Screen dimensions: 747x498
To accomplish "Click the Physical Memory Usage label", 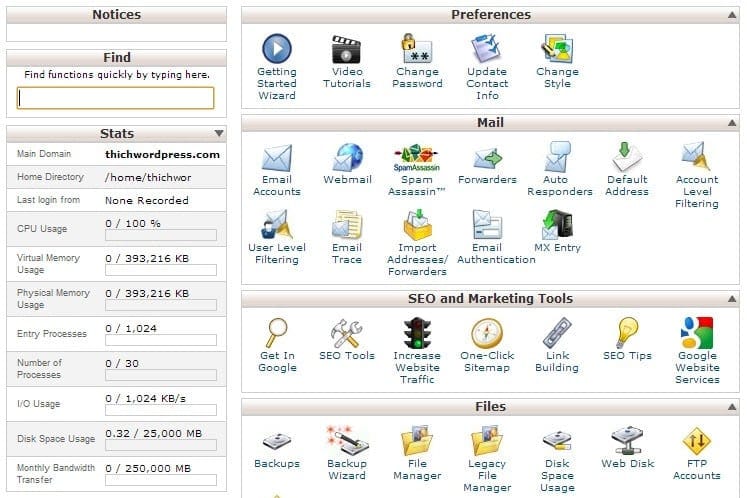I will 53,299.
